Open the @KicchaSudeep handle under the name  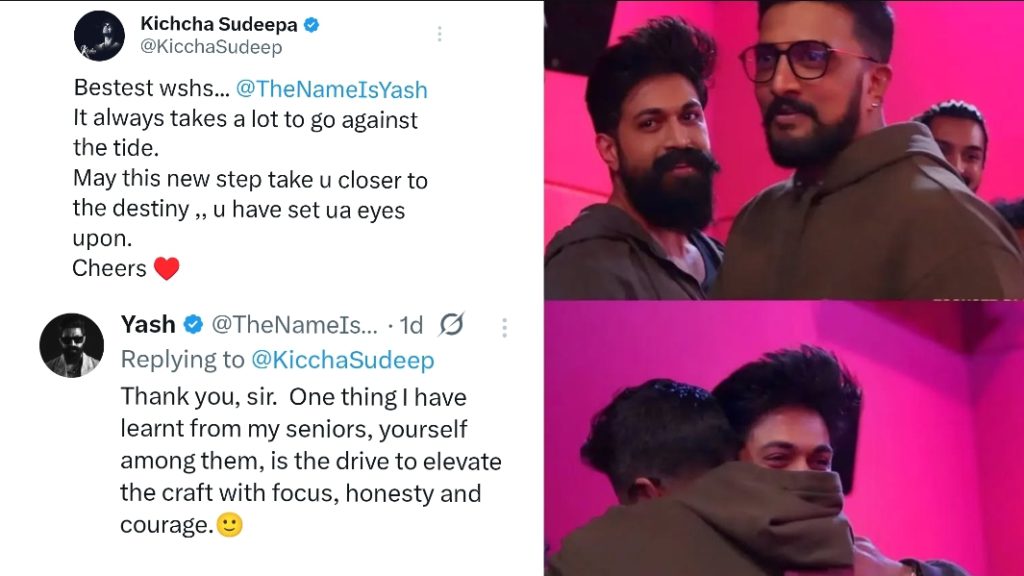pos(211,47)
